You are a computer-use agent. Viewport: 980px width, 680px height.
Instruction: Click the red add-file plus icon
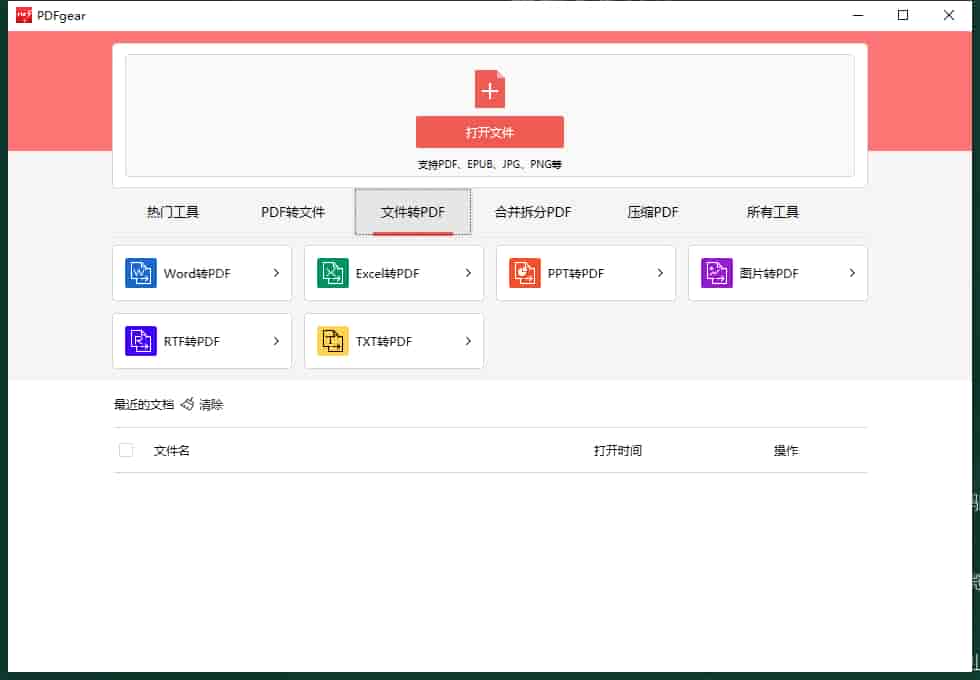click(x=490, y=89)
